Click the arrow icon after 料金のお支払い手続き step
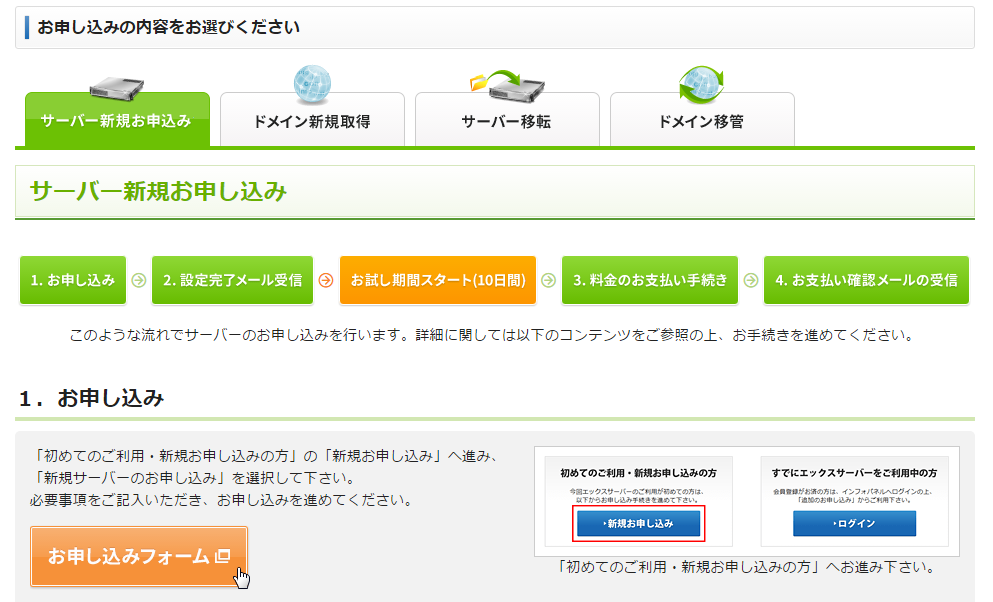 (x=750, y=280)
